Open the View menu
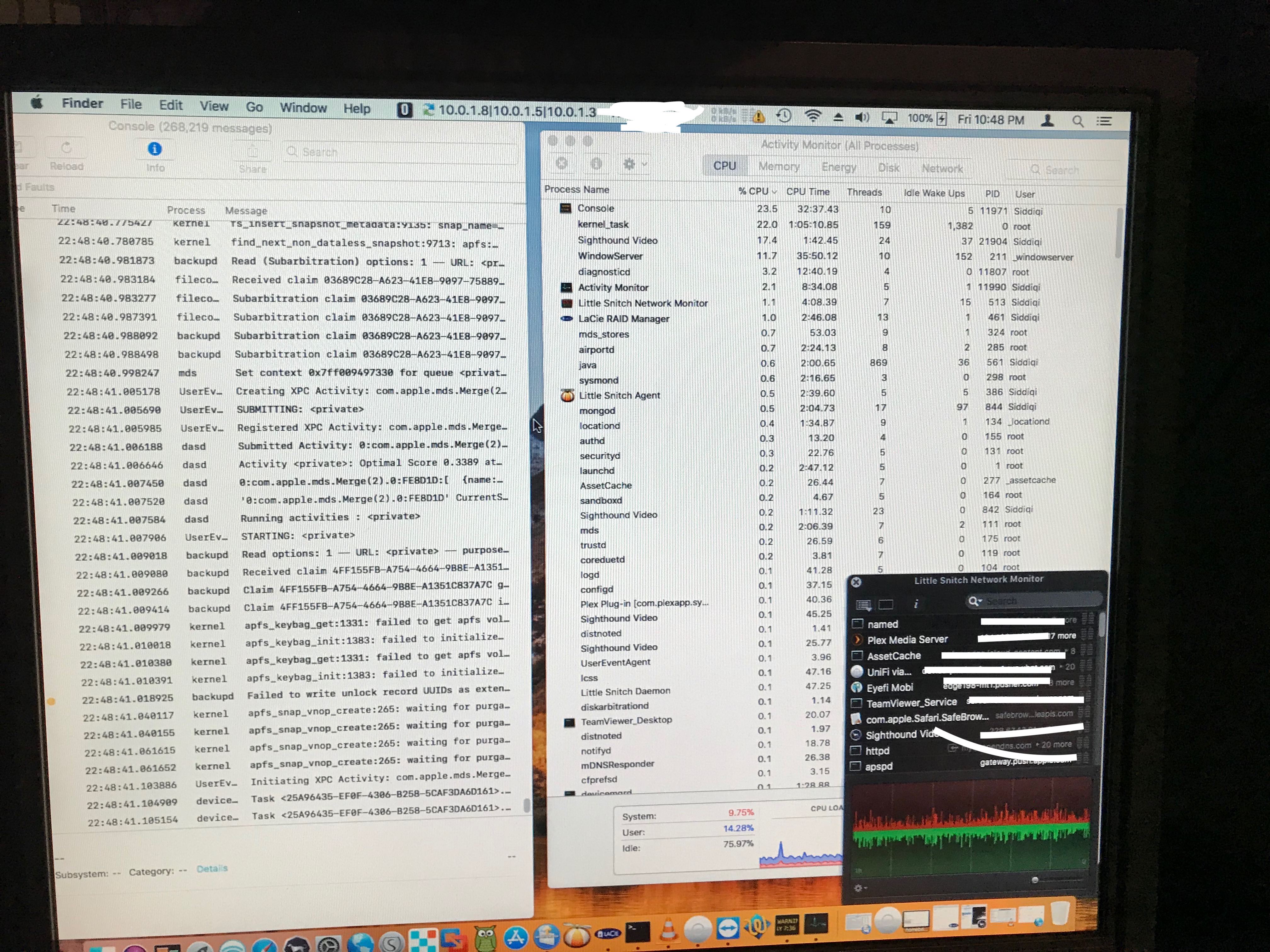The height and width of the screenshot is (952, 1270). pyautogui.click(x=214, y=106)
